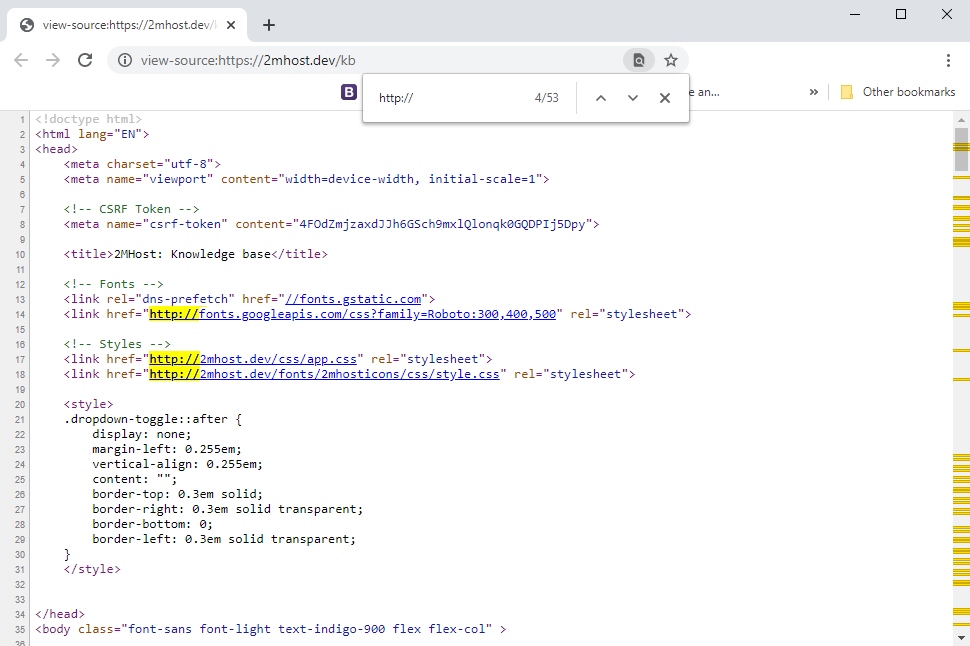Screen dimensions: 970x646
Task: Bookmark this page with star icon
Action: pyautogui.click(x=671, y=60)
